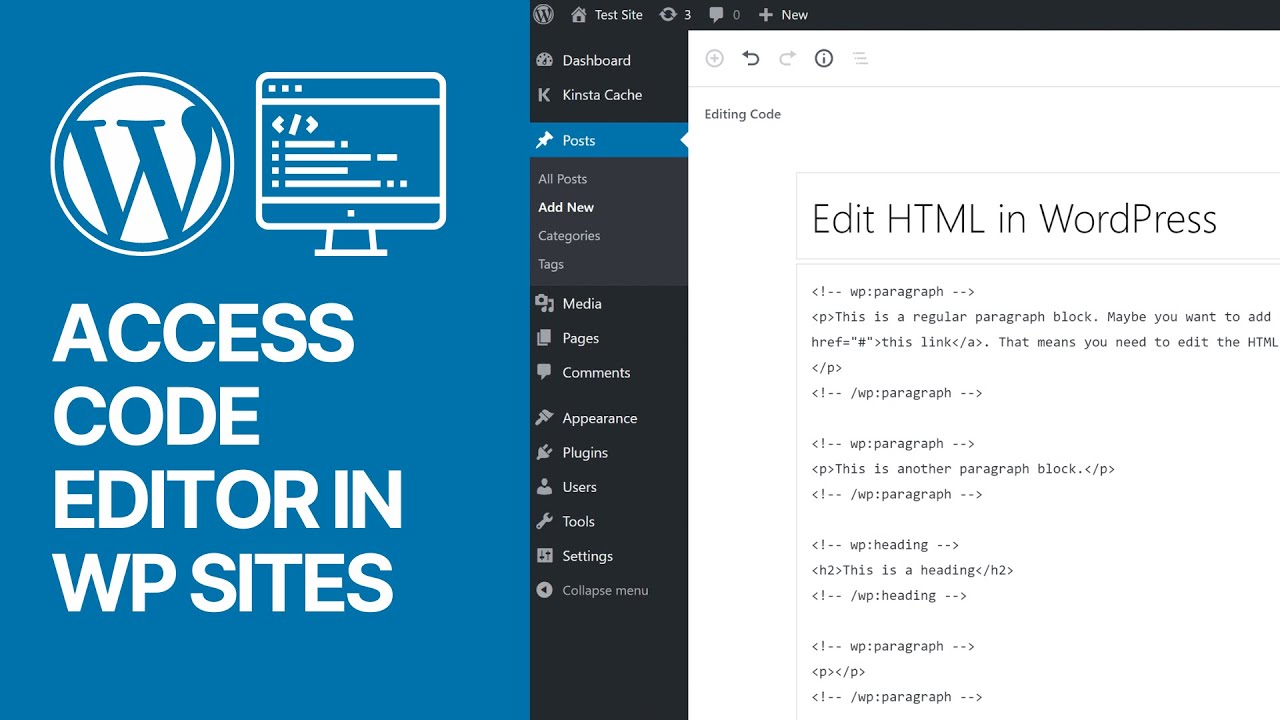
Task: Click the Appearance paintbrush icon
Action: (x=544, y=418)
